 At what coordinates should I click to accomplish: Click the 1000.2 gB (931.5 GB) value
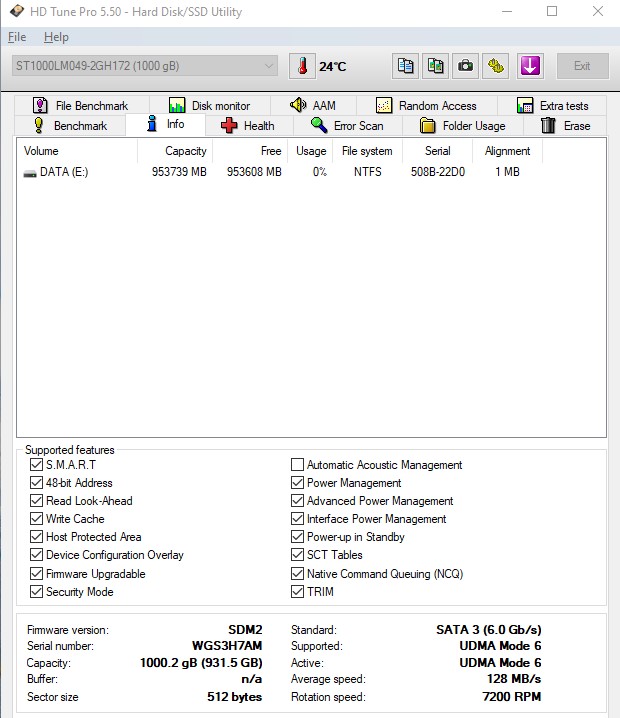pos(201,663)
